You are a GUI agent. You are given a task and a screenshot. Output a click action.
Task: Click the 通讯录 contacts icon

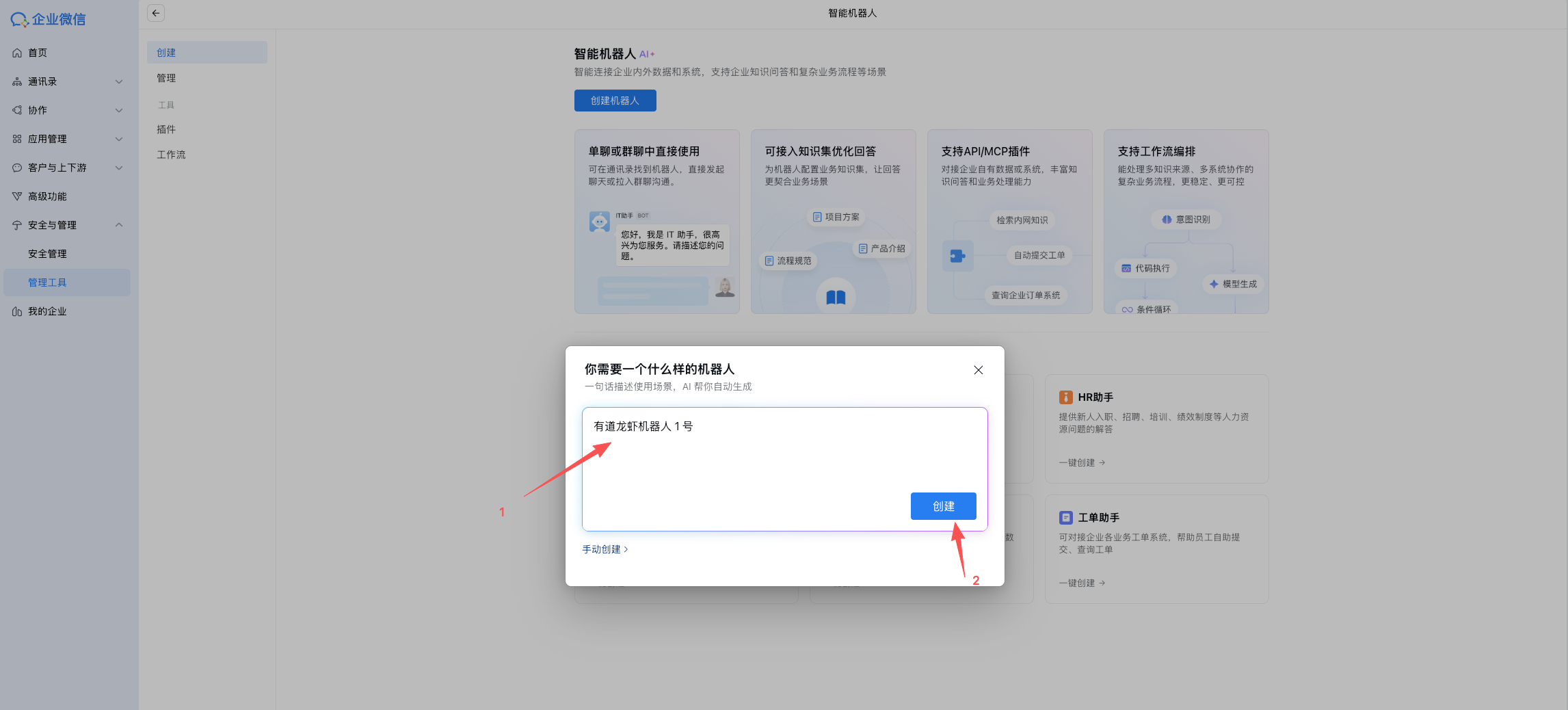16,81
